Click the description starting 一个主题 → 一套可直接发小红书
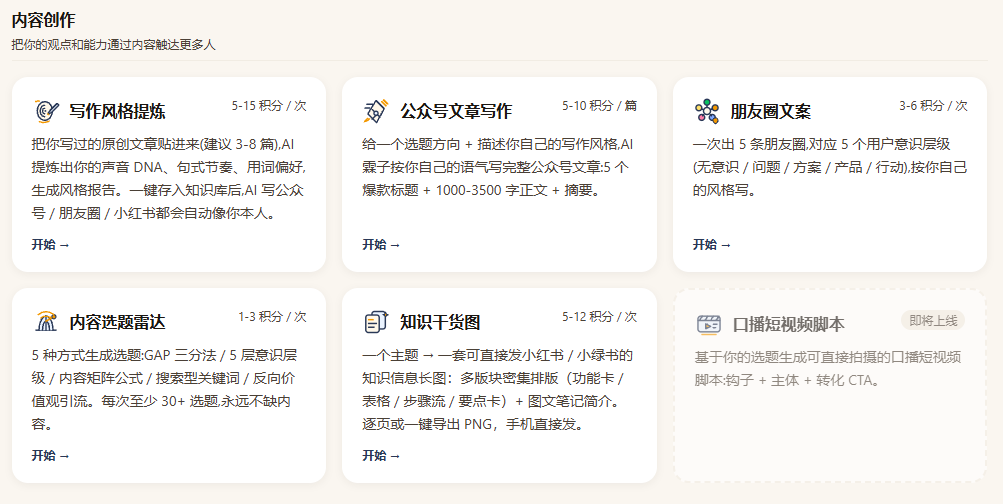Screen dimensions: 1003x504 (498, 390)
